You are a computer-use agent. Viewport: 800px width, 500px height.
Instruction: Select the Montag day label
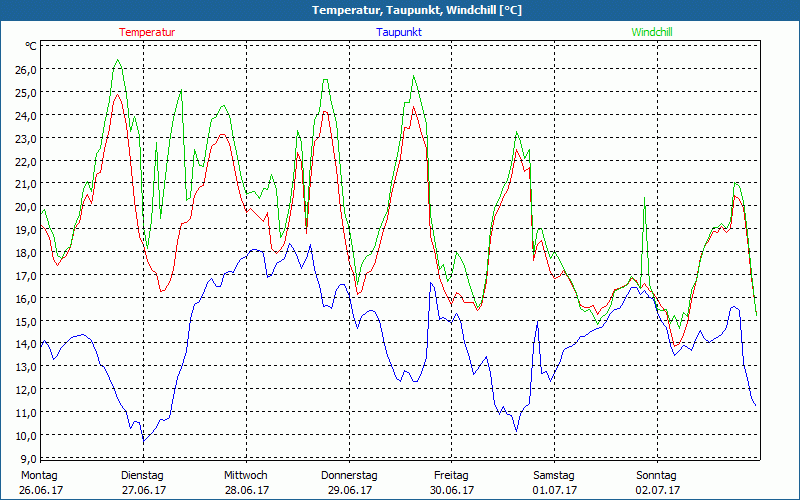coord(39,475)
